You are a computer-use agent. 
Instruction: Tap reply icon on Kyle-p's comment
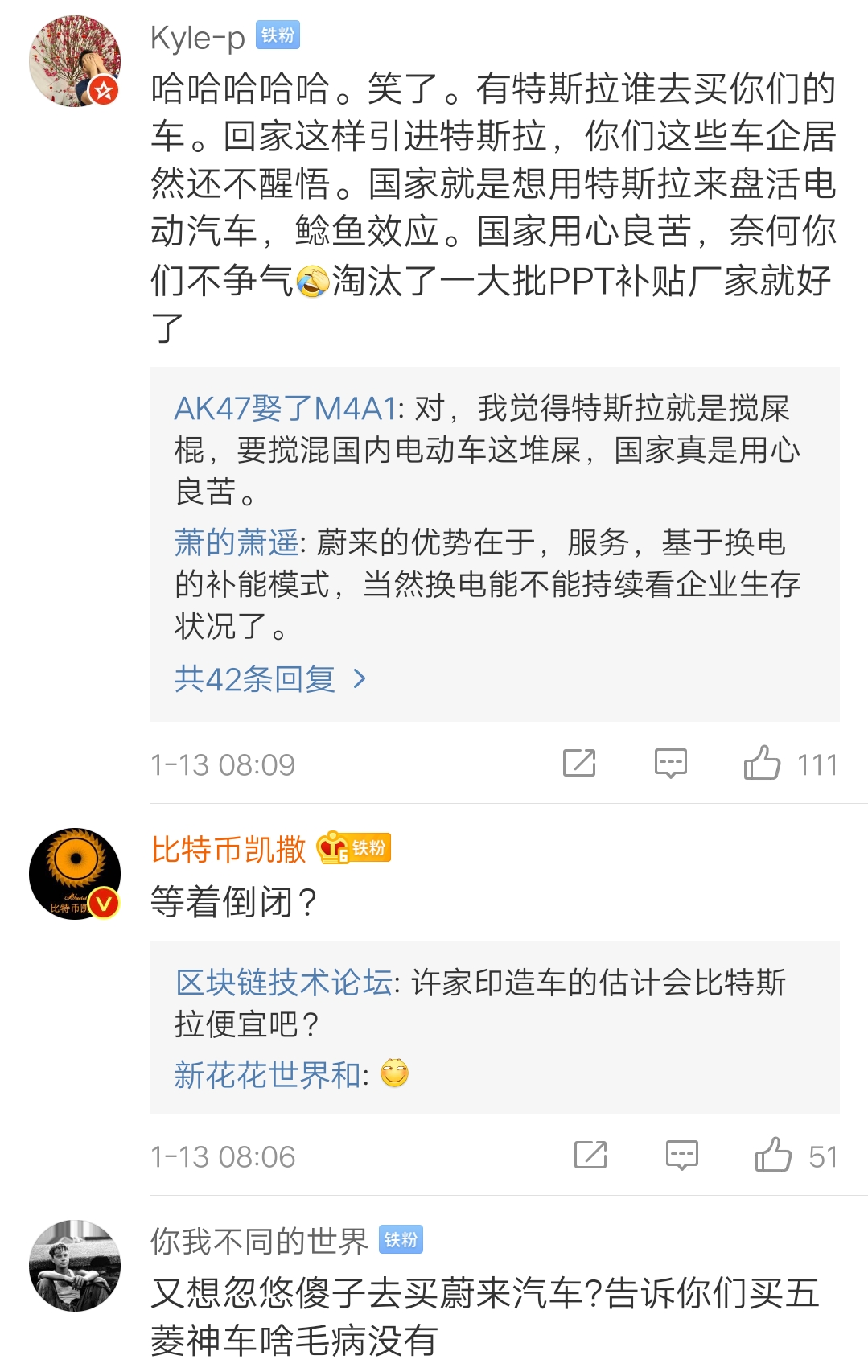pos(670,763)
